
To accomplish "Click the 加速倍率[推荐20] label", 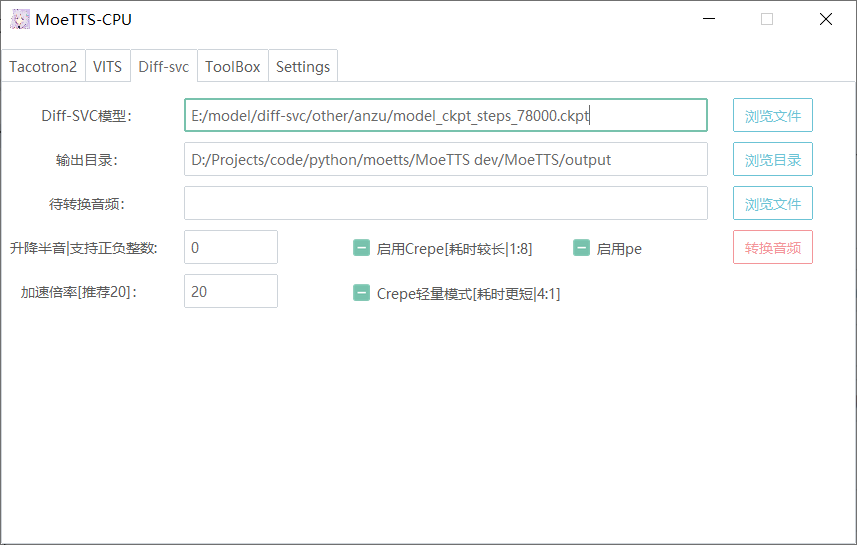I will pyautogui.click(x=79, y=292).
